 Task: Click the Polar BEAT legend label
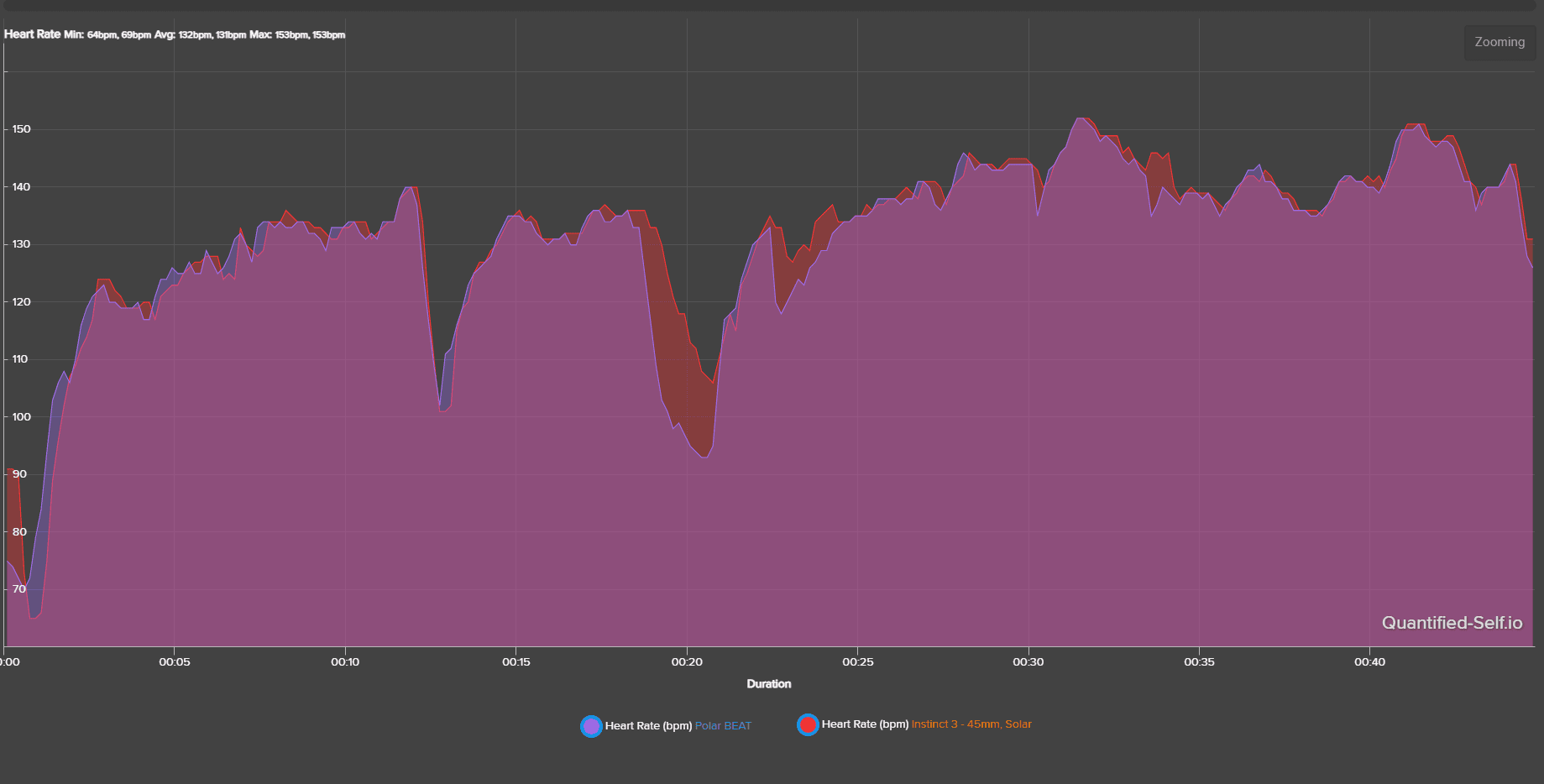pos(723,726)
